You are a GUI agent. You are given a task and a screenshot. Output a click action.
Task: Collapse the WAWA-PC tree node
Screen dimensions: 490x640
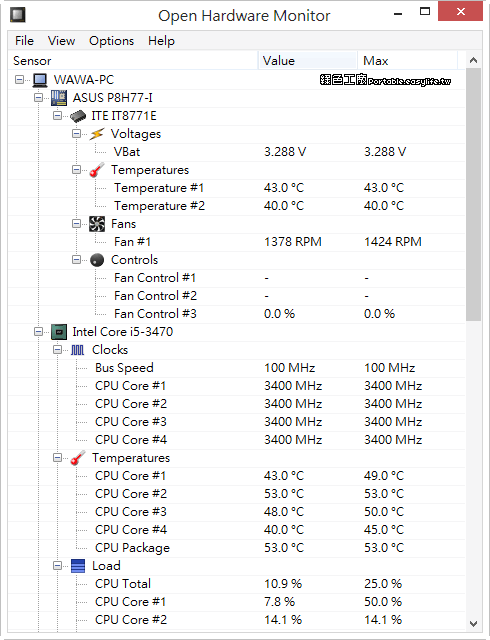[19, 79]
